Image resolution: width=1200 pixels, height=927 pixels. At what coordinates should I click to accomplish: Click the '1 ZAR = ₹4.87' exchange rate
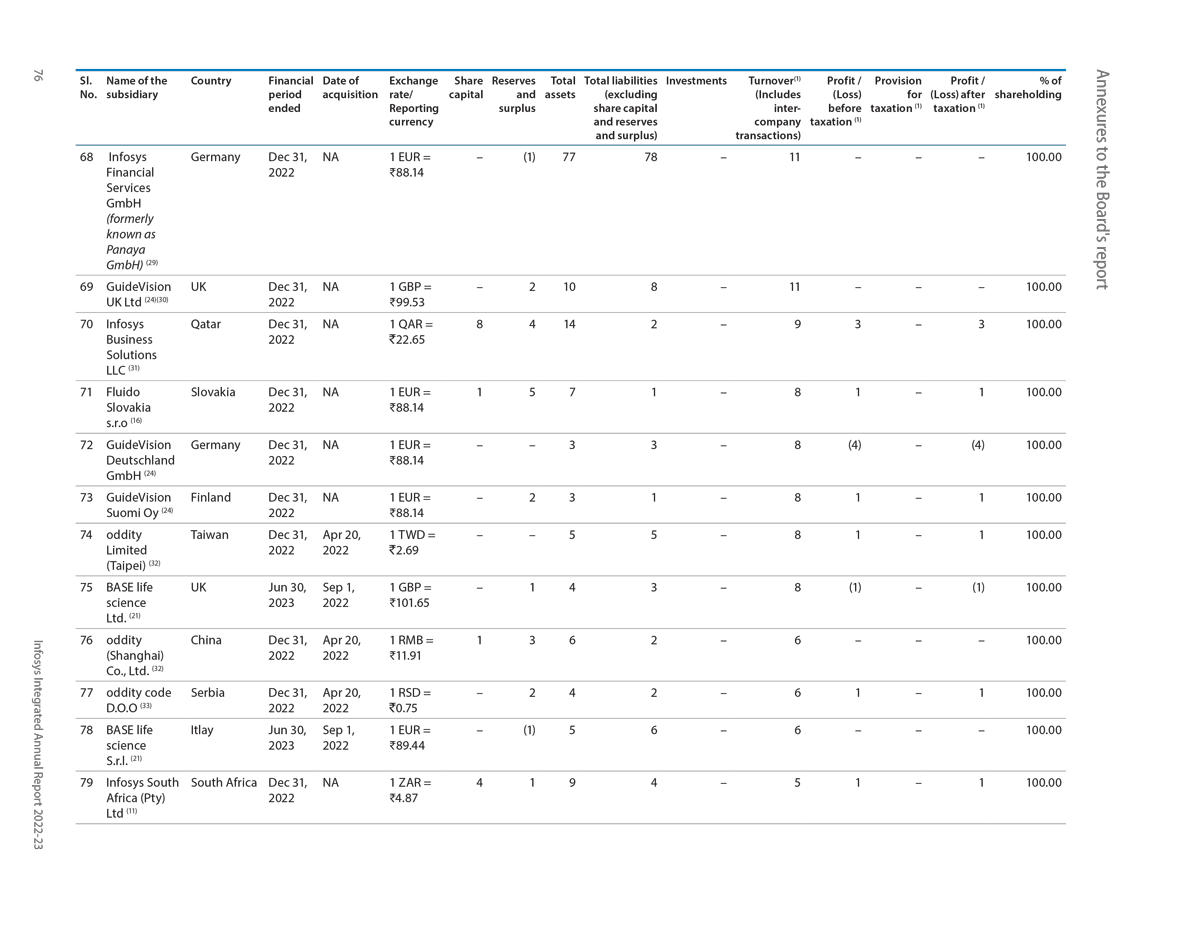pyautogui.click(x=410, y=790)
